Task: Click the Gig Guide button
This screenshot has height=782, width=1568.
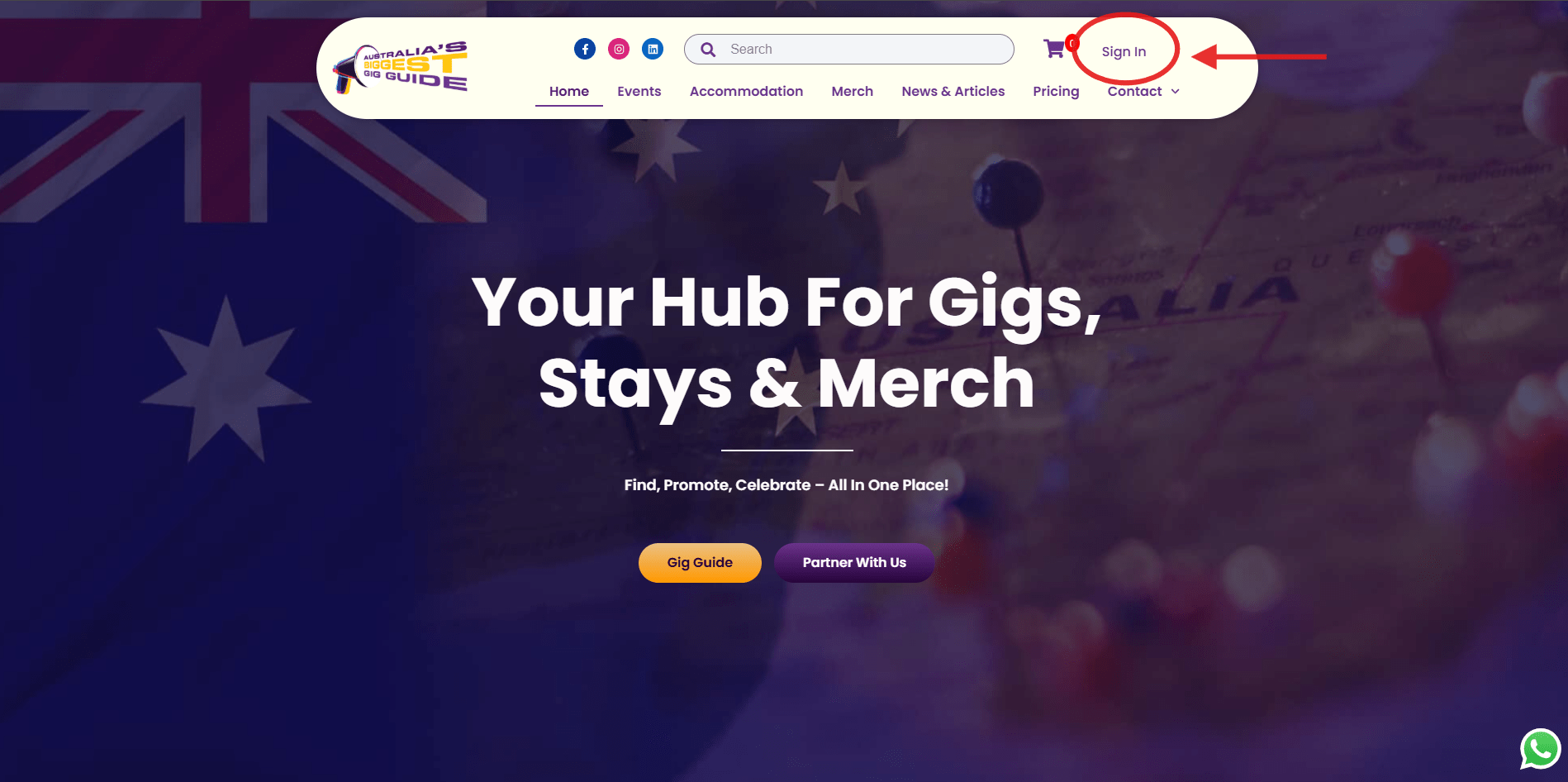Action: tap(700, 563)
